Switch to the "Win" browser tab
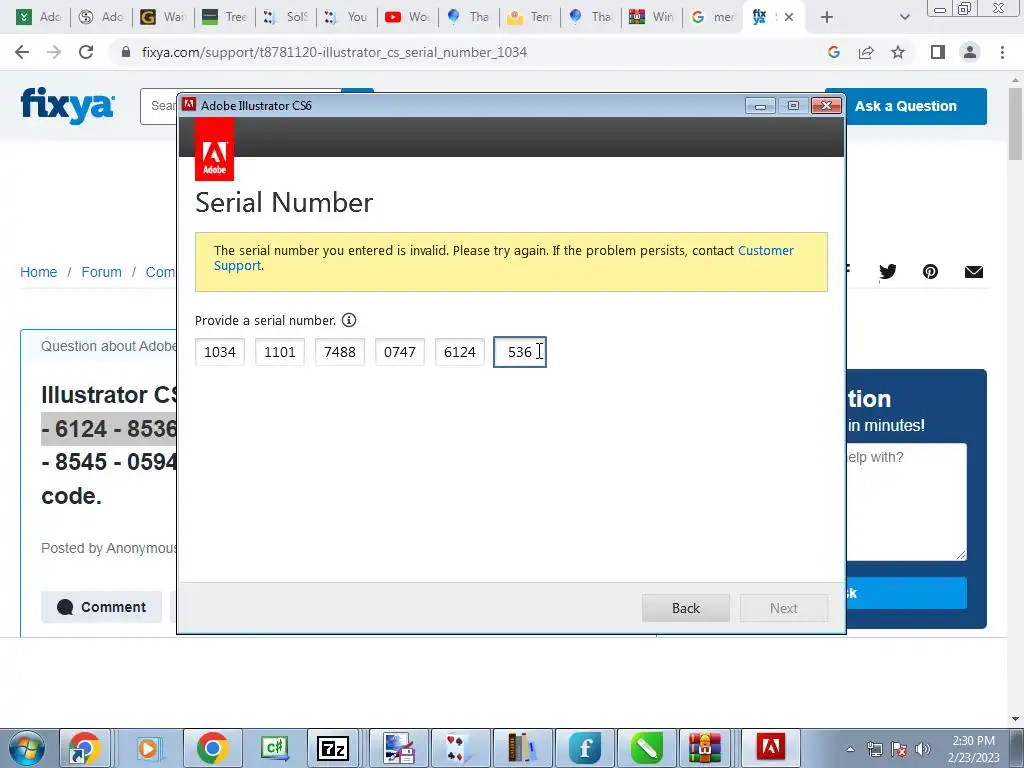 tap(651, 17)
